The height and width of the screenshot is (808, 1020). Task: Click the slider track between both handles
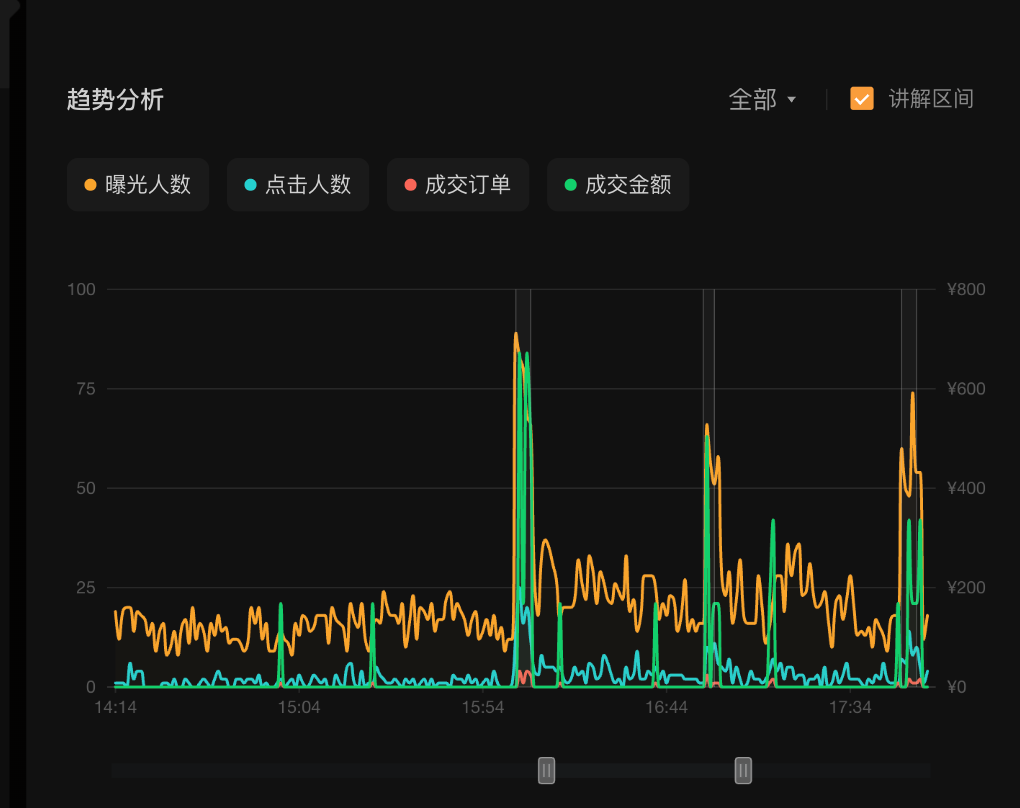coord(645,770)
